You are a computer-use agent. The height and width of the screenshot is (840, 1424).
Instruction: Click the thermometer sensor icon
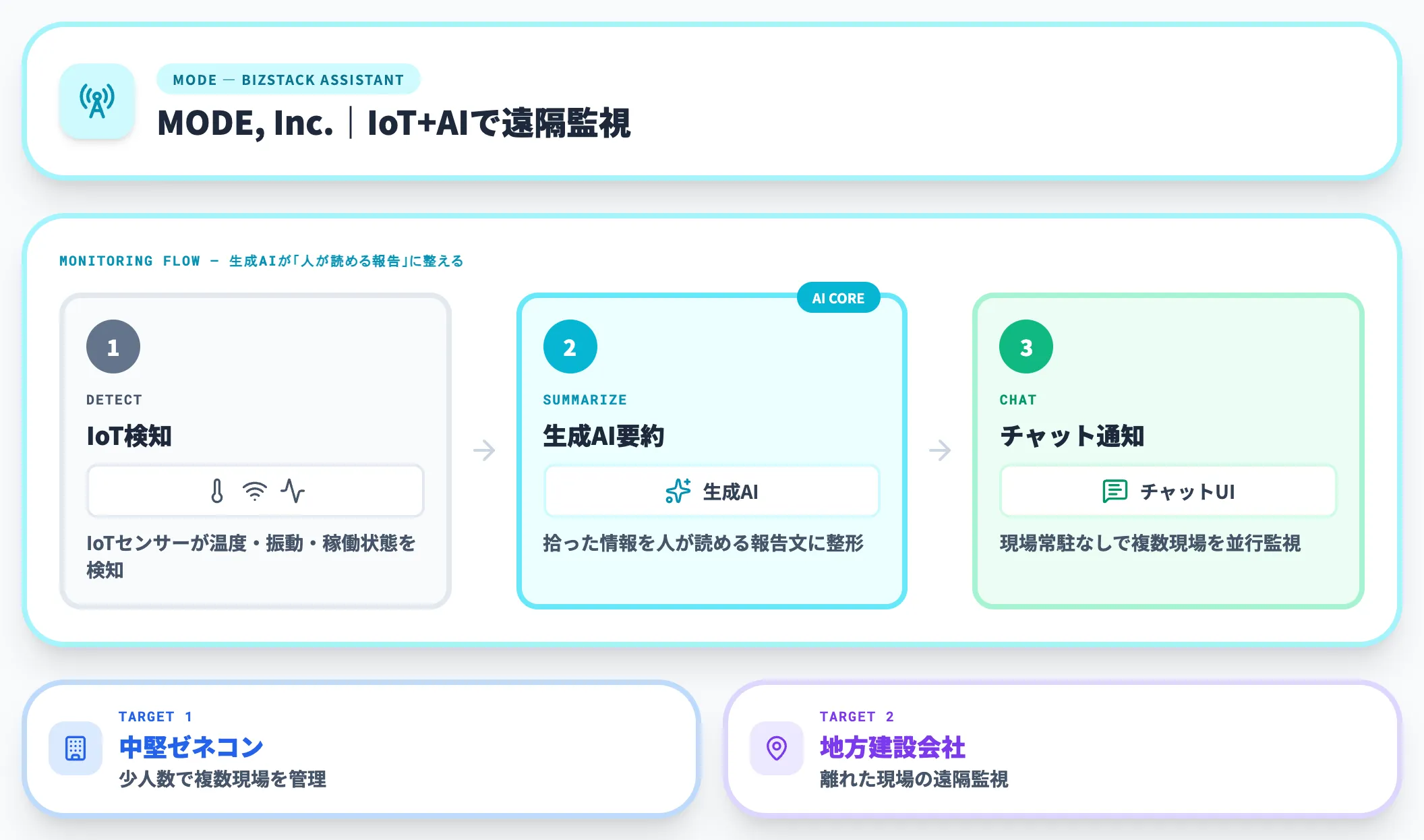pyautogui.click(x=216, y=491)
